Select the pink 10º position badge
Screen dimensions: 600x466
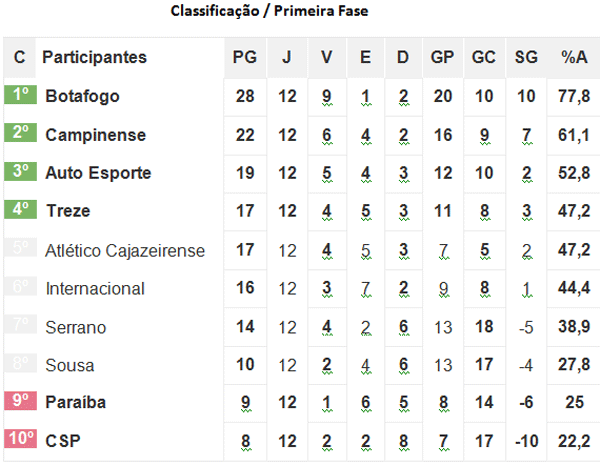[x=20, y=440]
